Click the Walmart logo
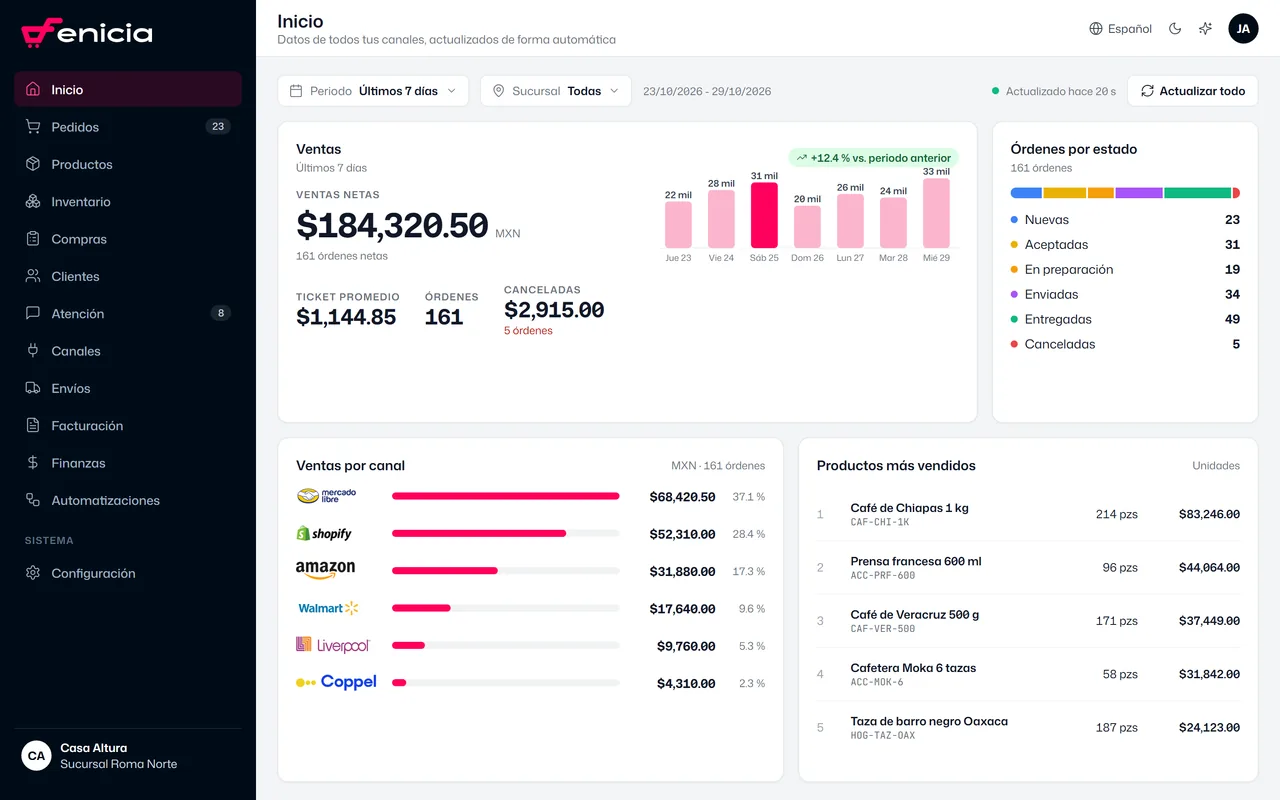 point(328,608)
